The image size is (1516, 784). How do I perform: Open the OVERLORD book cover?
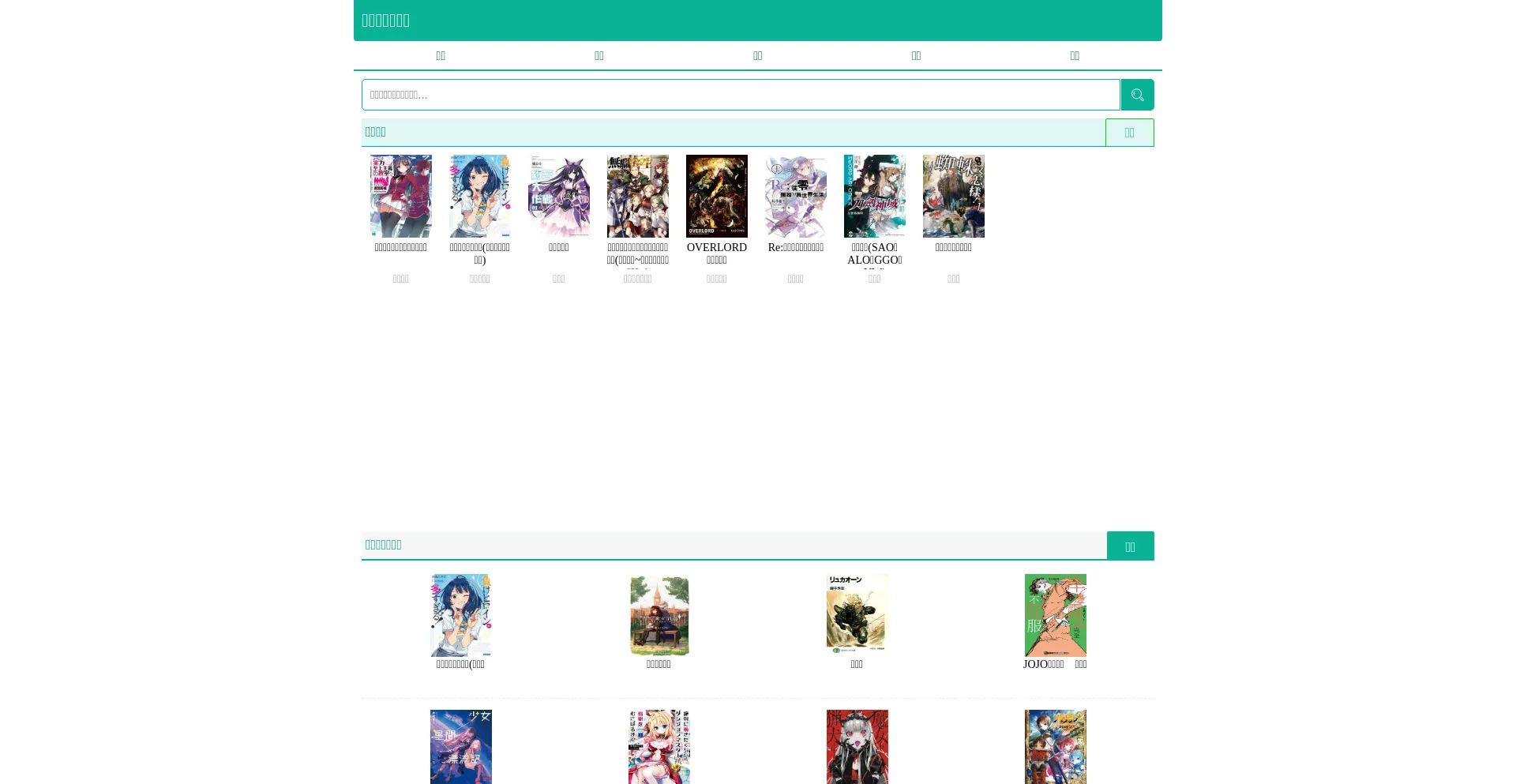[x=716, y=196]
